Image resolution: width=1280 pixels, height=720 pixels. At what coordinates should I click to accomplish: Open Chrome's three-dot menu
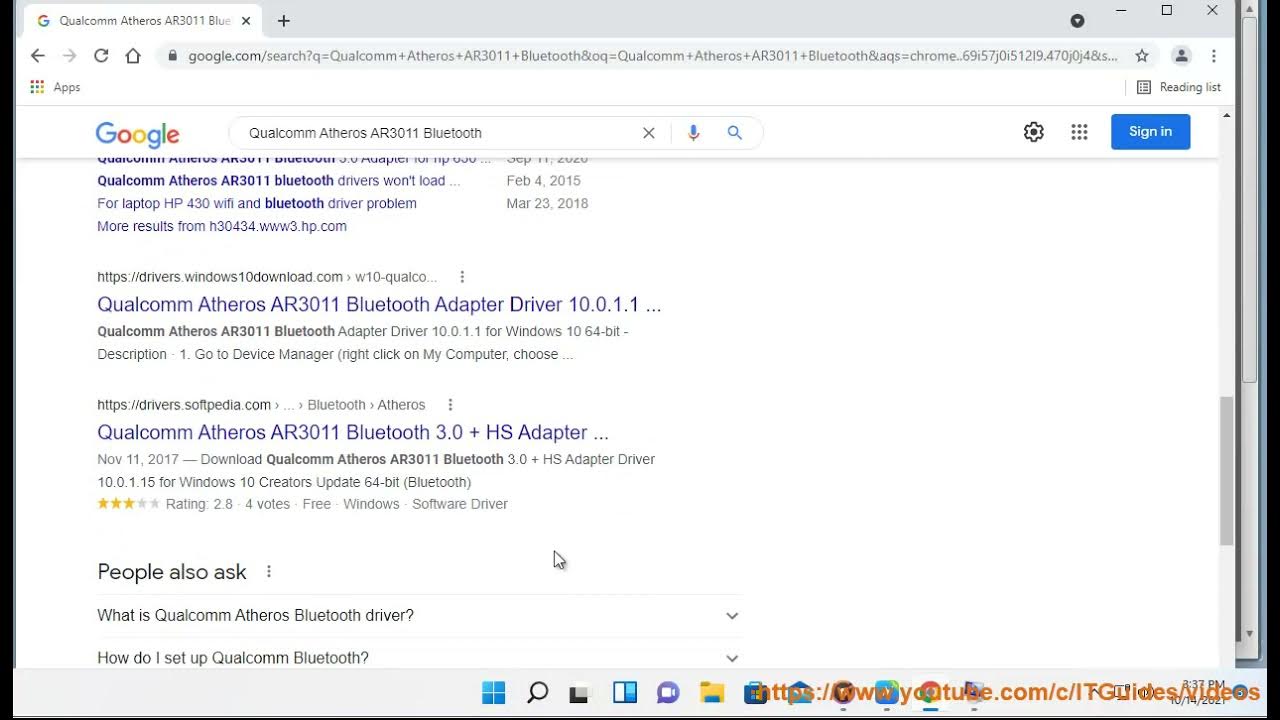[x=1214, y=56]
